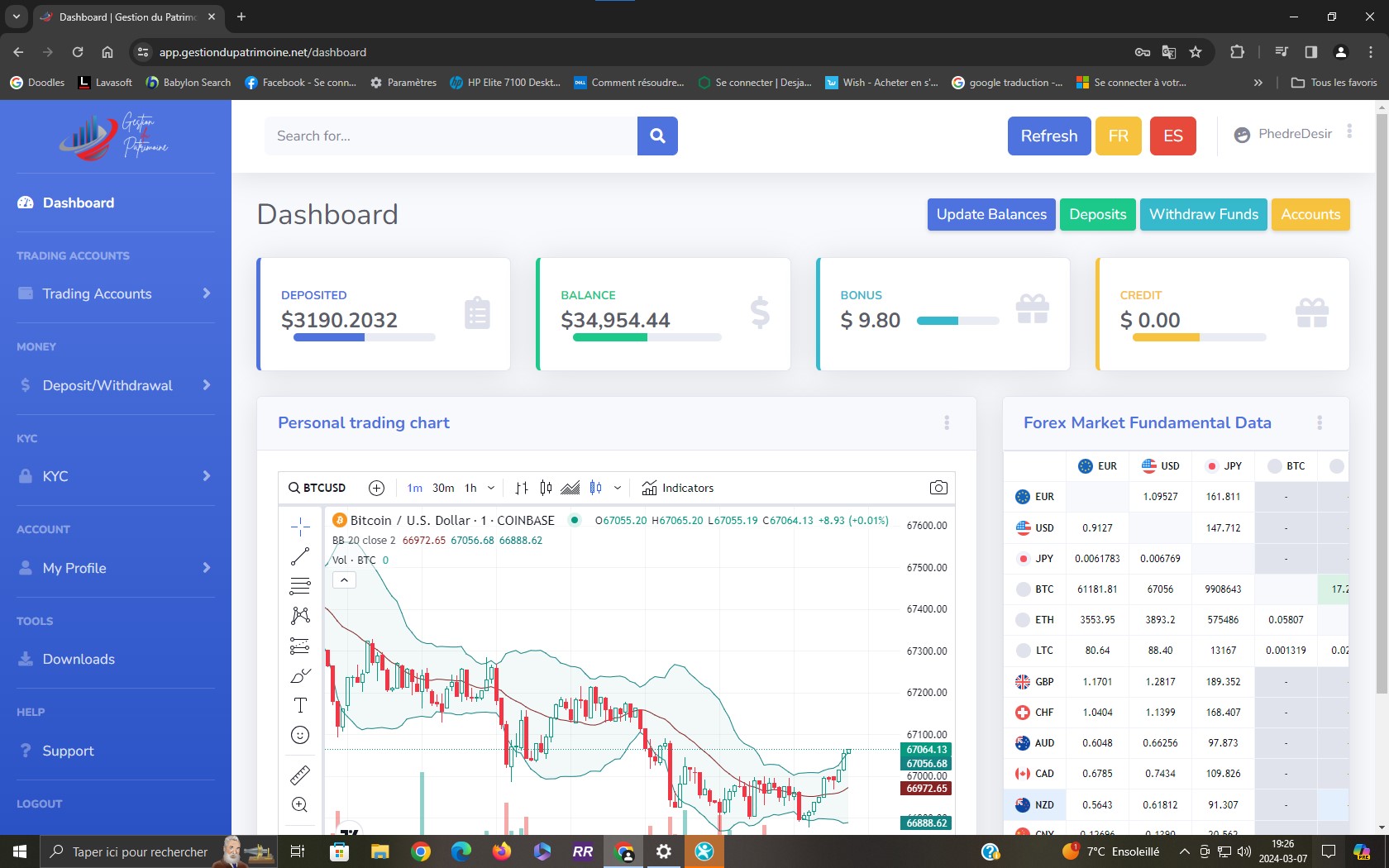Open the Forex Market Fundamental Data options menu
This screenshot has width=1389, height=868.
(x=1320, y=422)
